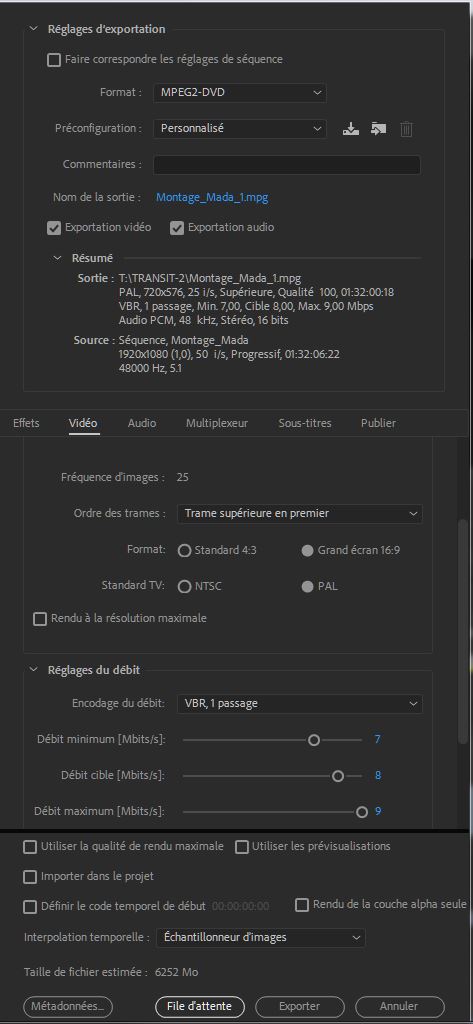Enable Faire correspondre les réglages de séquence

point(54,60)
